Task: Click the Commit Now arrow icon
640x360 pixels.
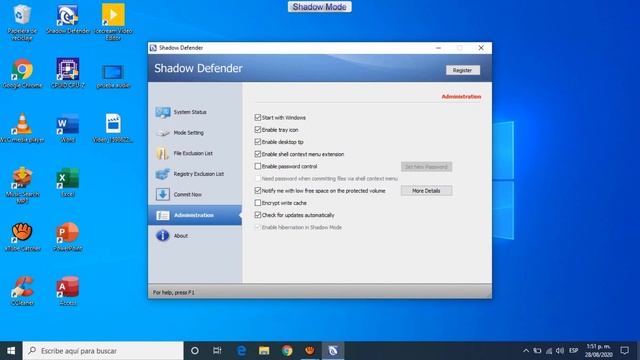Action: coord(162,194)
